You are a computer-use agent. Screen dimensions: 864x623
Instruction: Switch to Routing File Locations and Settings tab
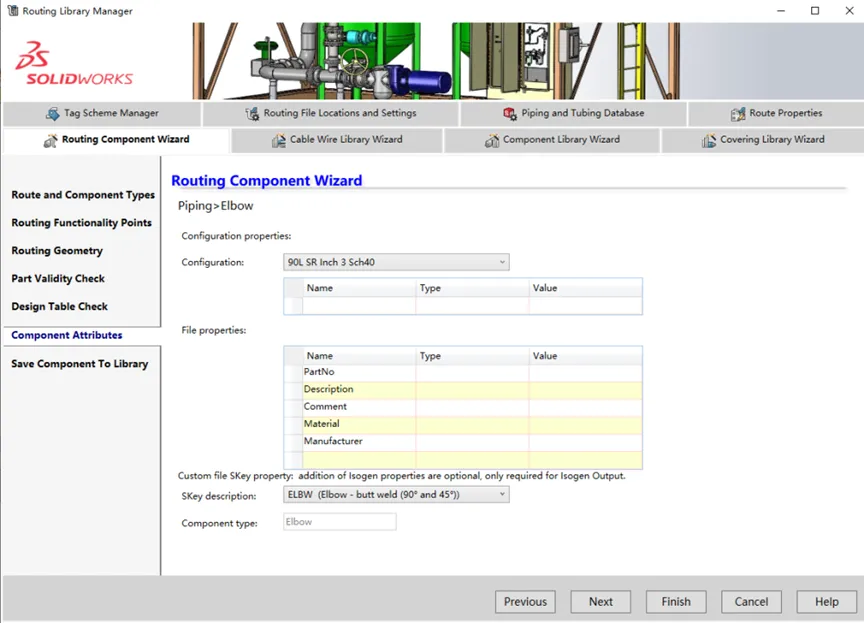[x=331, y=113]
